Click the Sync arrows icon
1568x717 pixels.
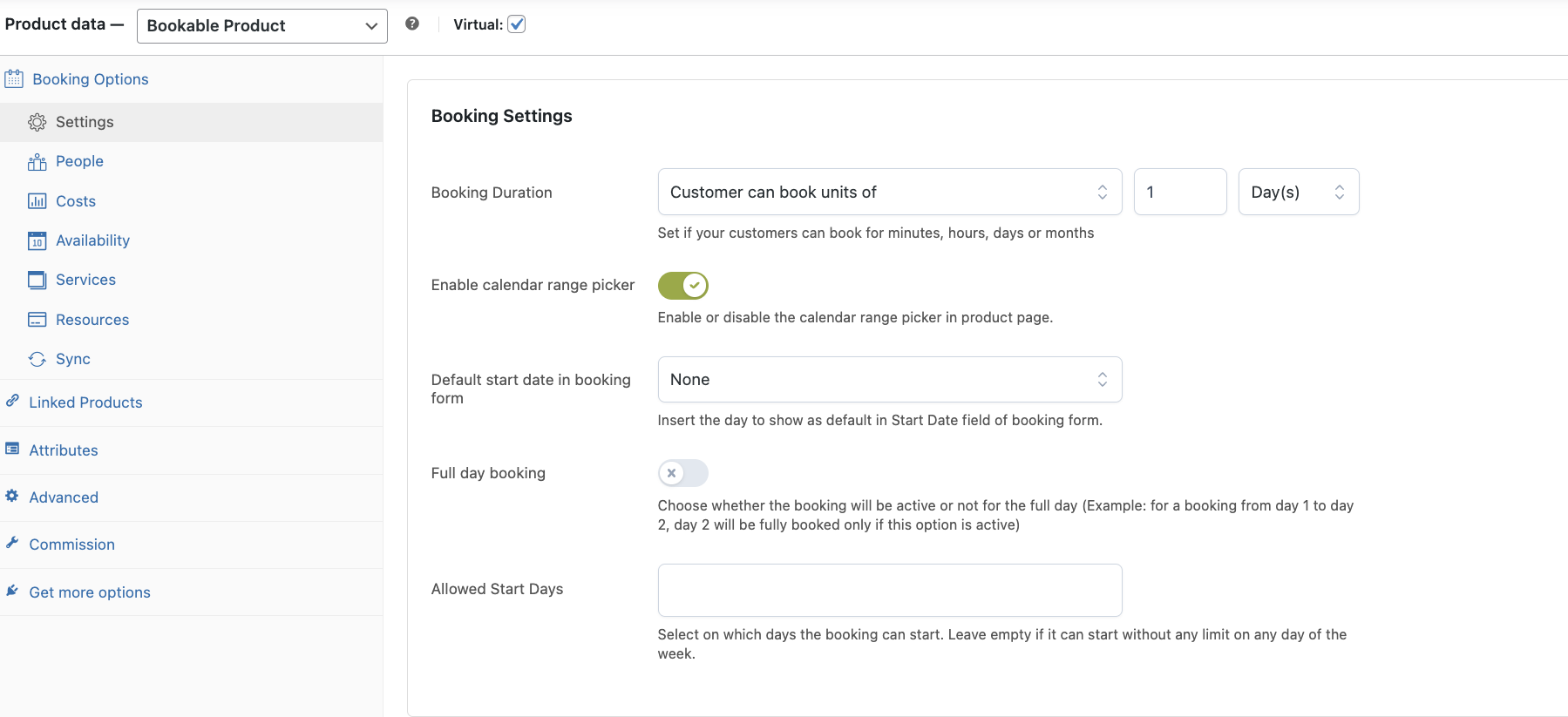37,359
